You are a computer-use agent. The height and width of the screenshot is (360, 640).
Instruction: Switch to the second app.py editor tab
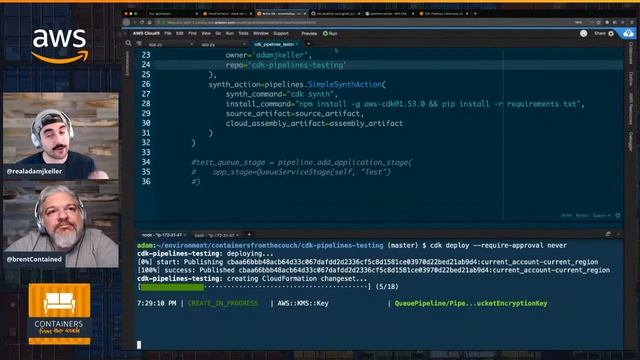(208, 44)
